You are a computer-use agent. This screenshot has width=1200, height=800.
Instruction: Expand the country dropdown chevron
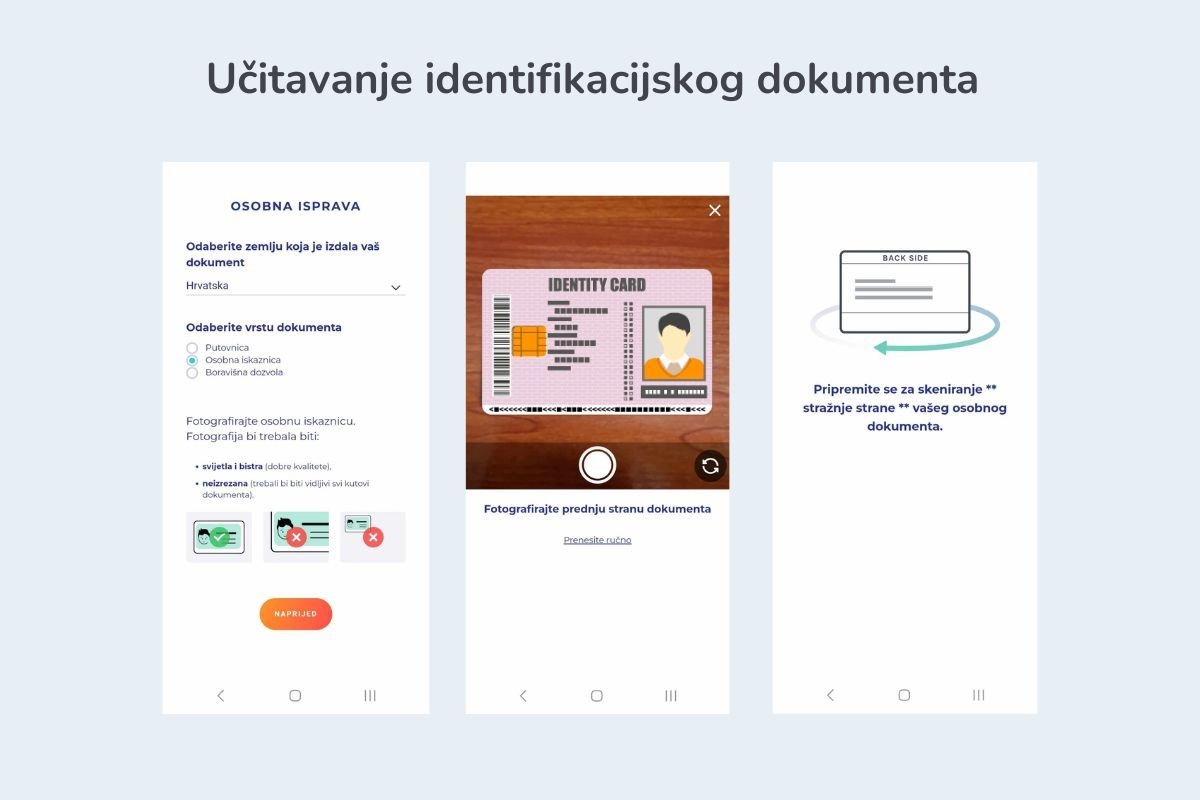(395, 288)
